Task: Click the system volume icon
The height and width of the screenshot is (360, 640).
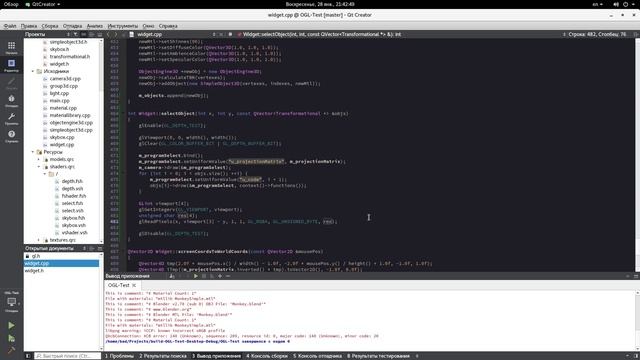Action: coord(616,4)
